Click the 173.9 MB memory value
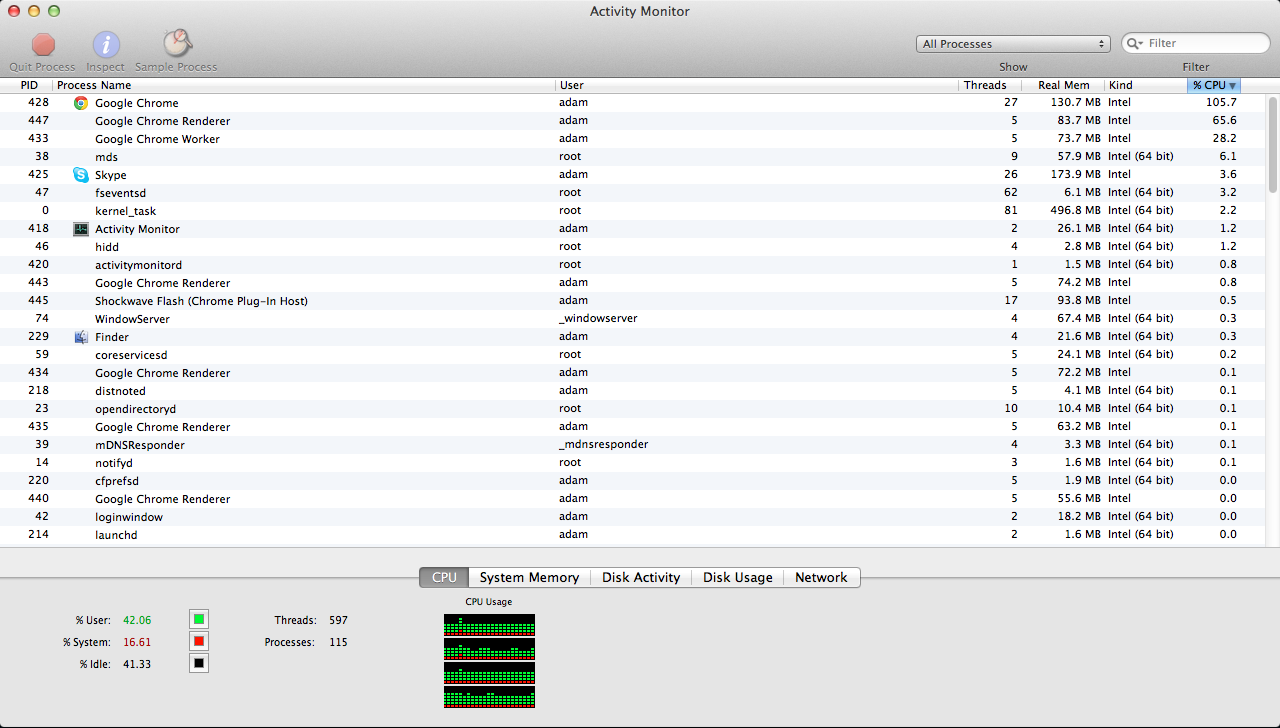The height and width of the screenshot is (728, 1280). point(1075,175)
